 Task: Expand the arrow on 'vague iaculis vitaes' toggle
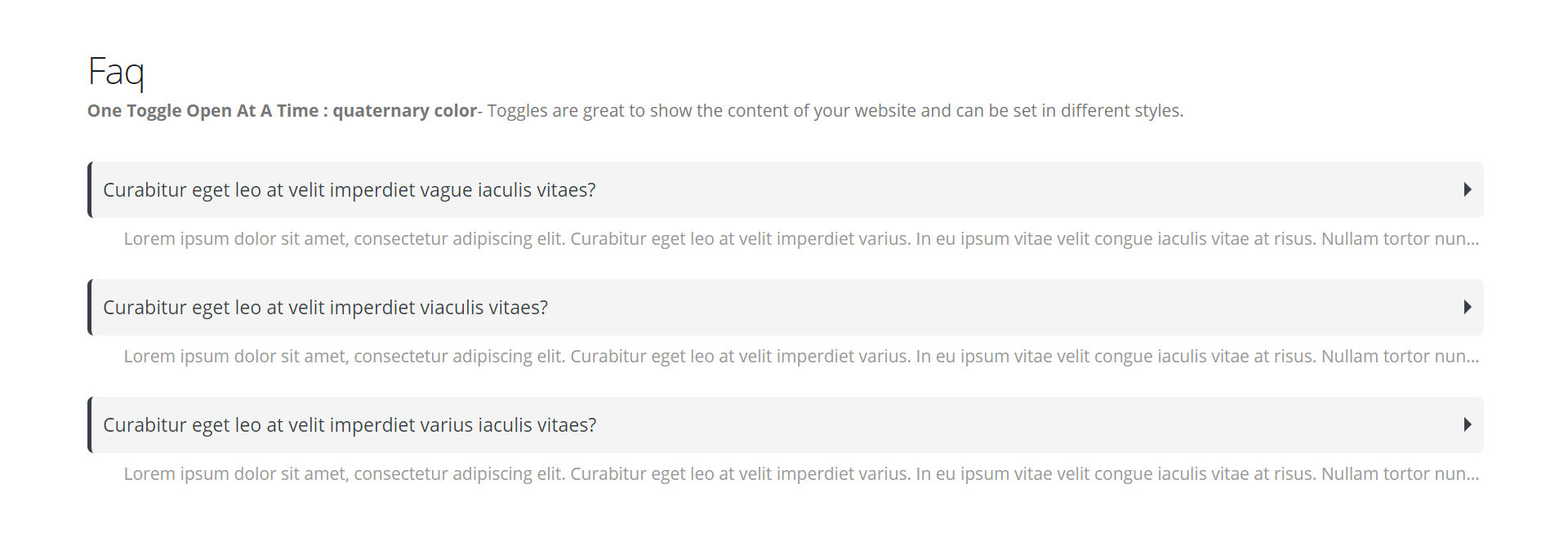[x=1468, y=189]
